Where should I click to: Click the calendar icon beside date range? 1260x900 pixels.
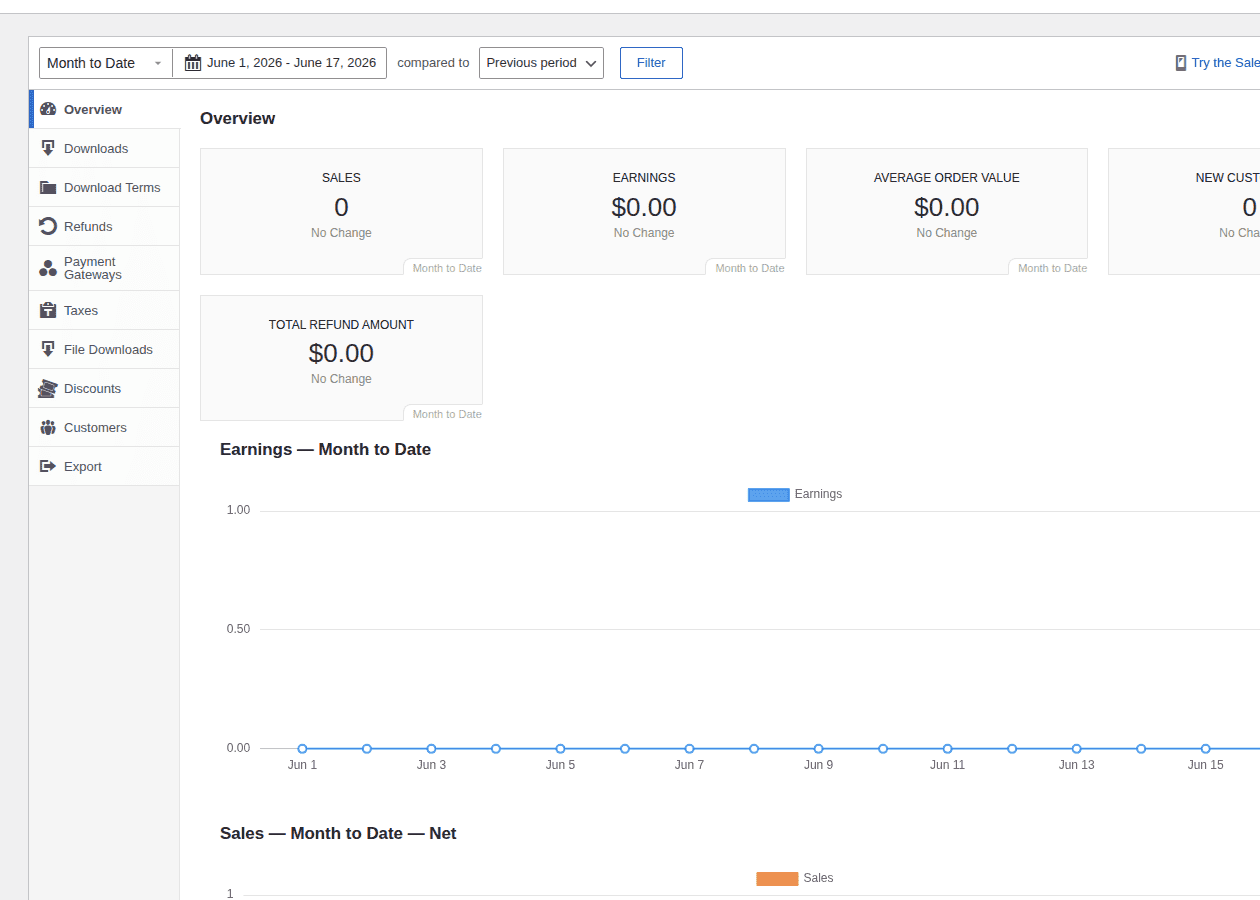[193, 63]
